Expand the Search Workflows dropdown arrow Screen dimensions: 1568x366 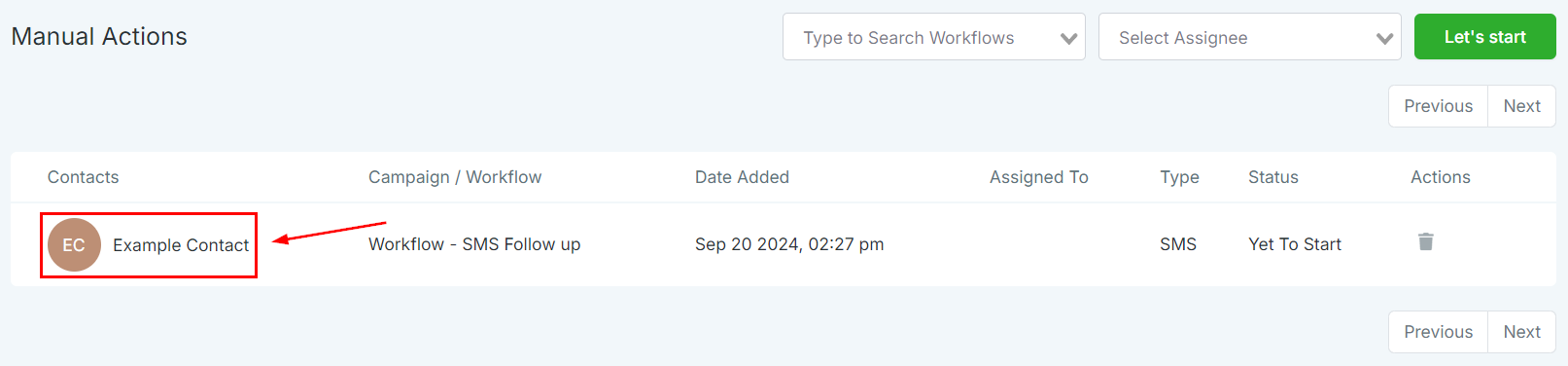[1068, 39]
